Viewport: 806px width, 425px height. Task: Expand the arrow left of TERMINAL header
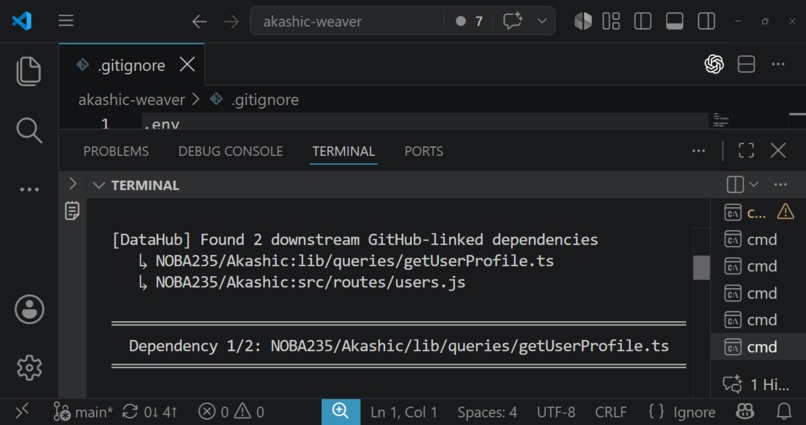72,183
